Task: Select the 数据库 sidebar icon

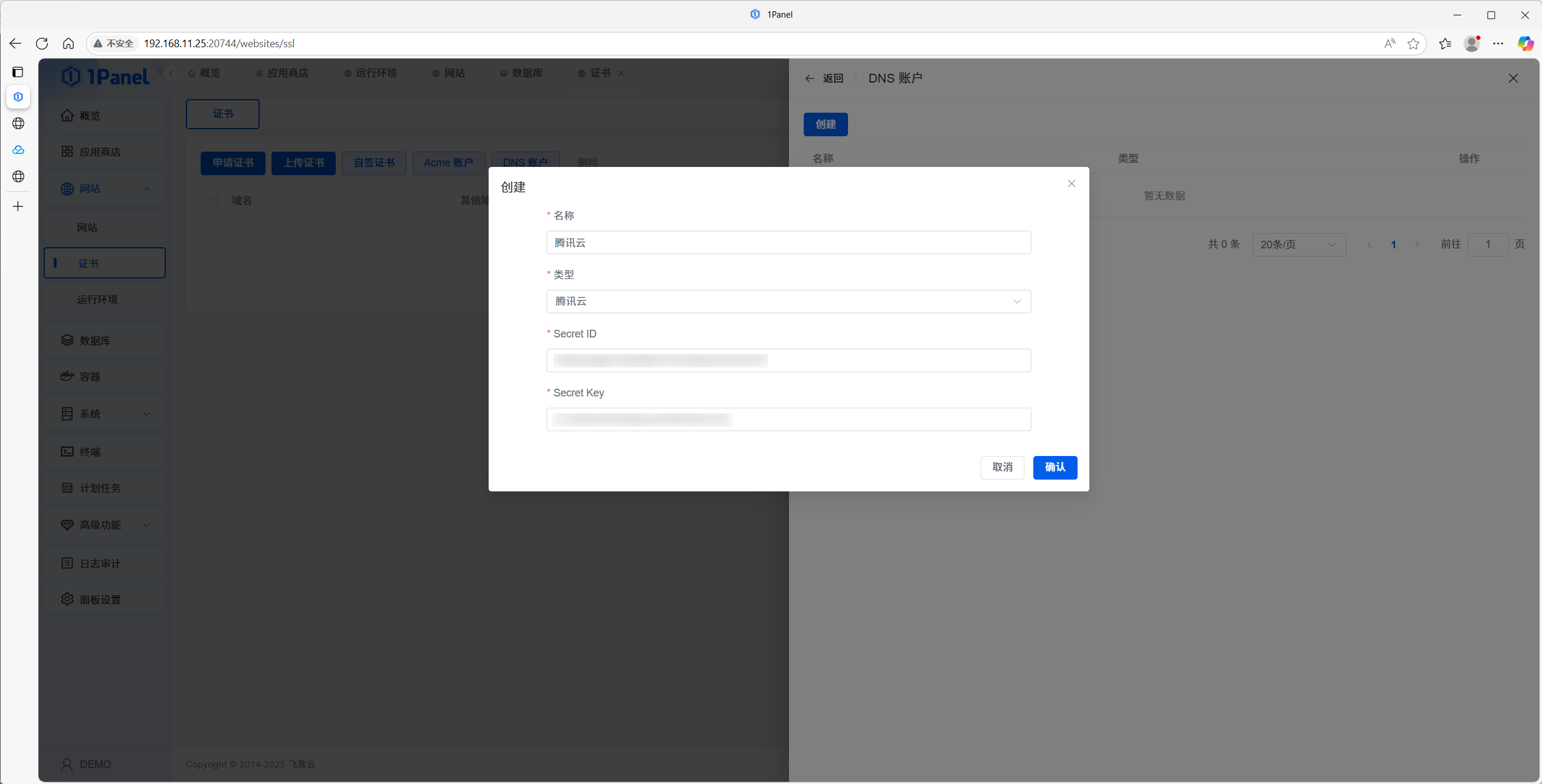Action: click(68, 340)
